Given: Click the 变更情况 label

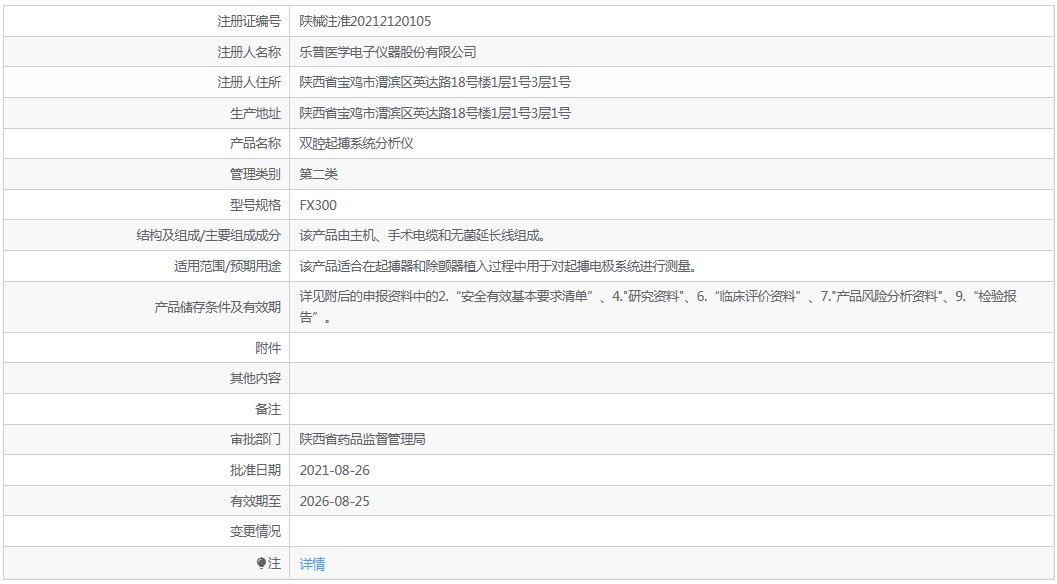Looking at the screenshot, I should click(x=255, y=531).
